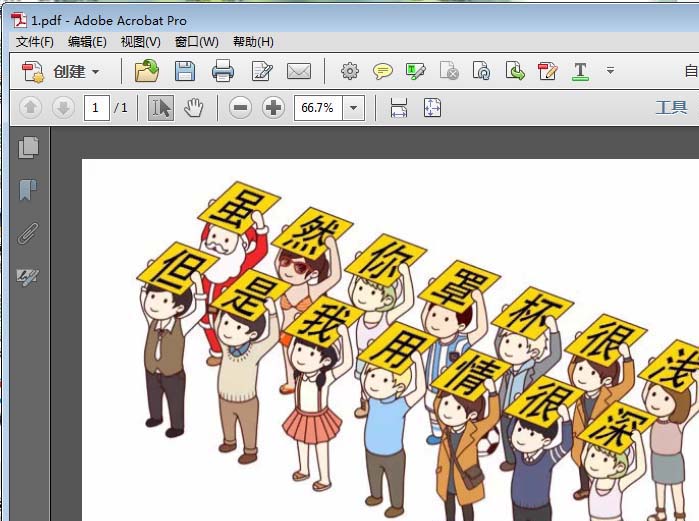
Task: Click the page number input field
Action: click(97, 108)
